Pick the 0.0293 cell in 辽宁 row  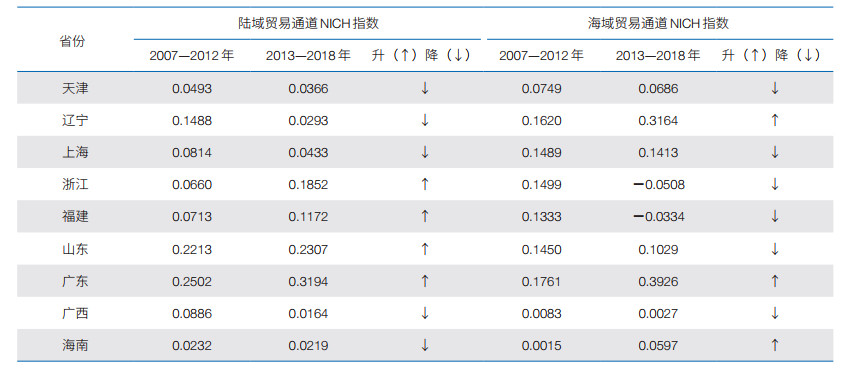pyautogui.click(x=309, y=121)
